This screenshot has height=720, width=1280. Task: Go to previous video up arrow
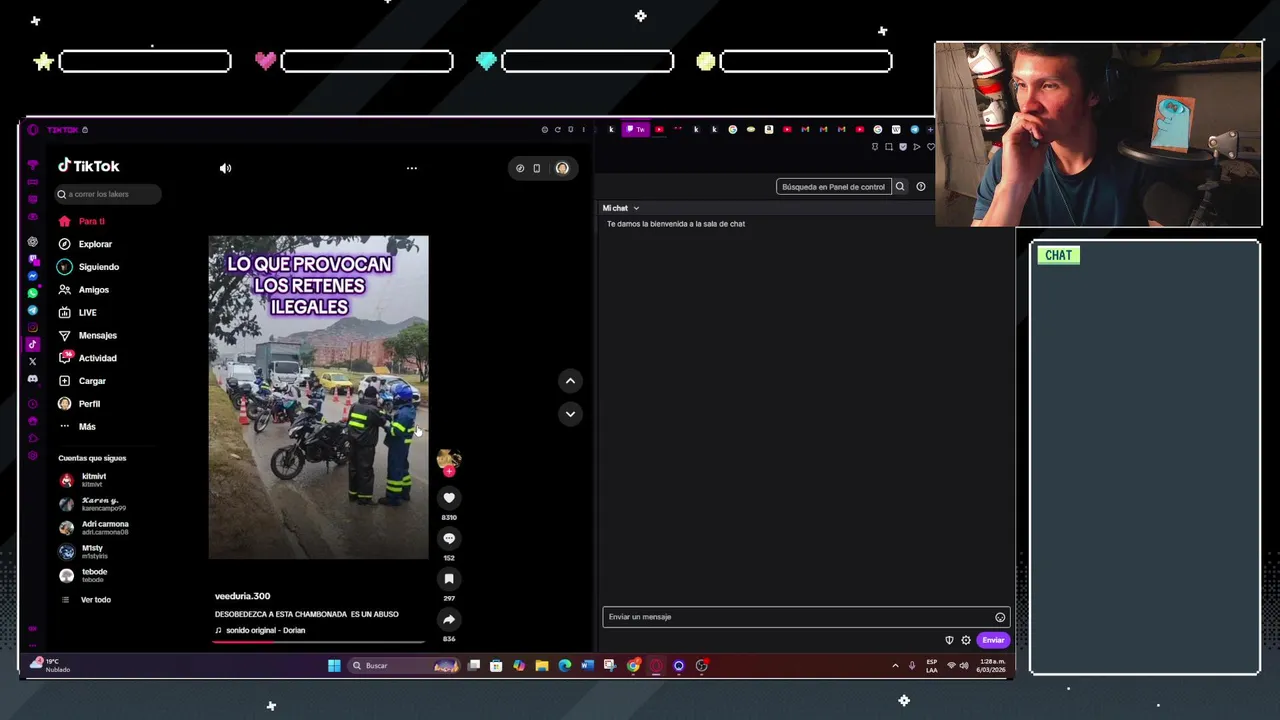(570, 380)
